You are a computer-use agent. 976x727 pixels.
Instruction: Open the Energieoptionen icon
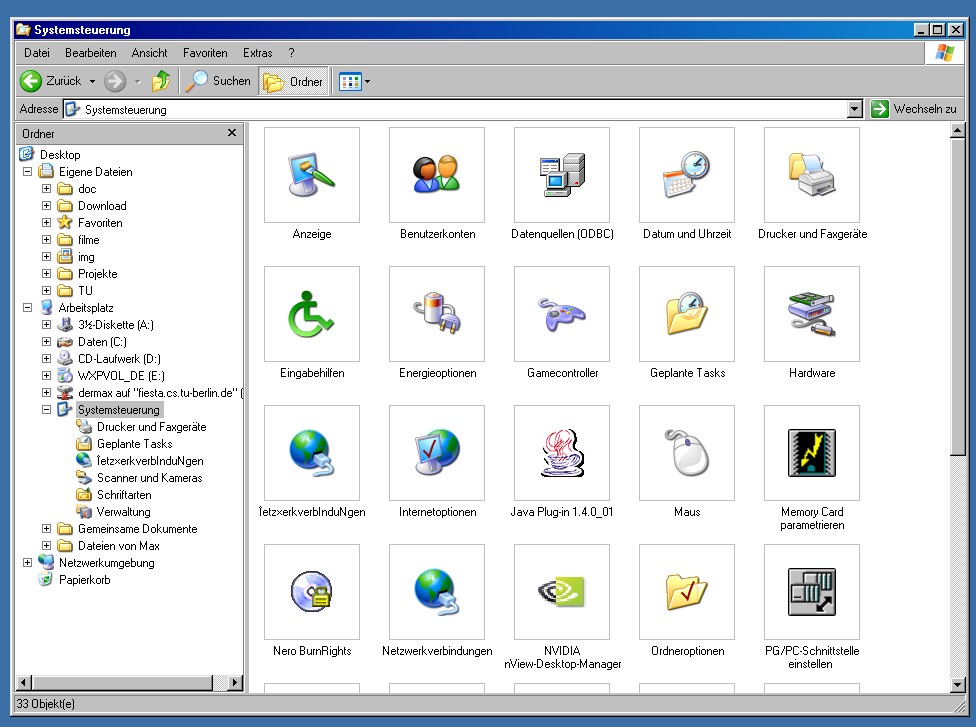436,314
